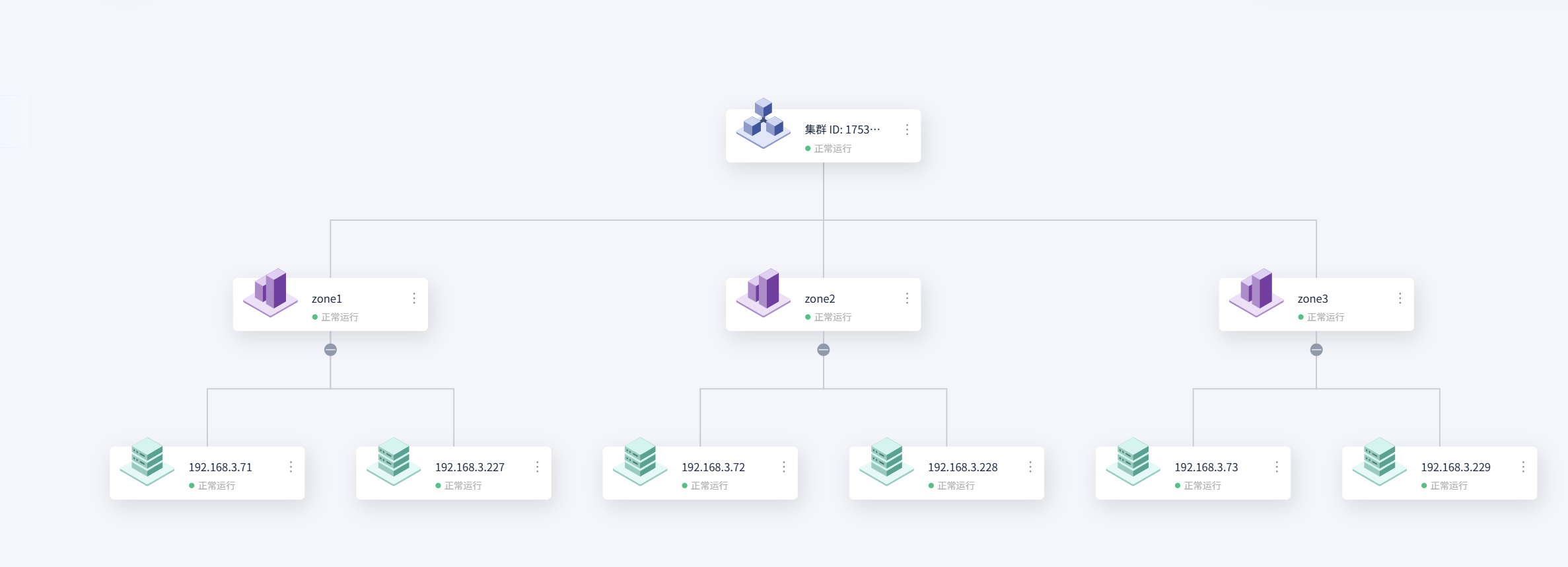The width and height of the screenshot is (1568, 567).
Task: Open the 192.168.3.73 more-options menu
Action: (x=1276, y=467)
